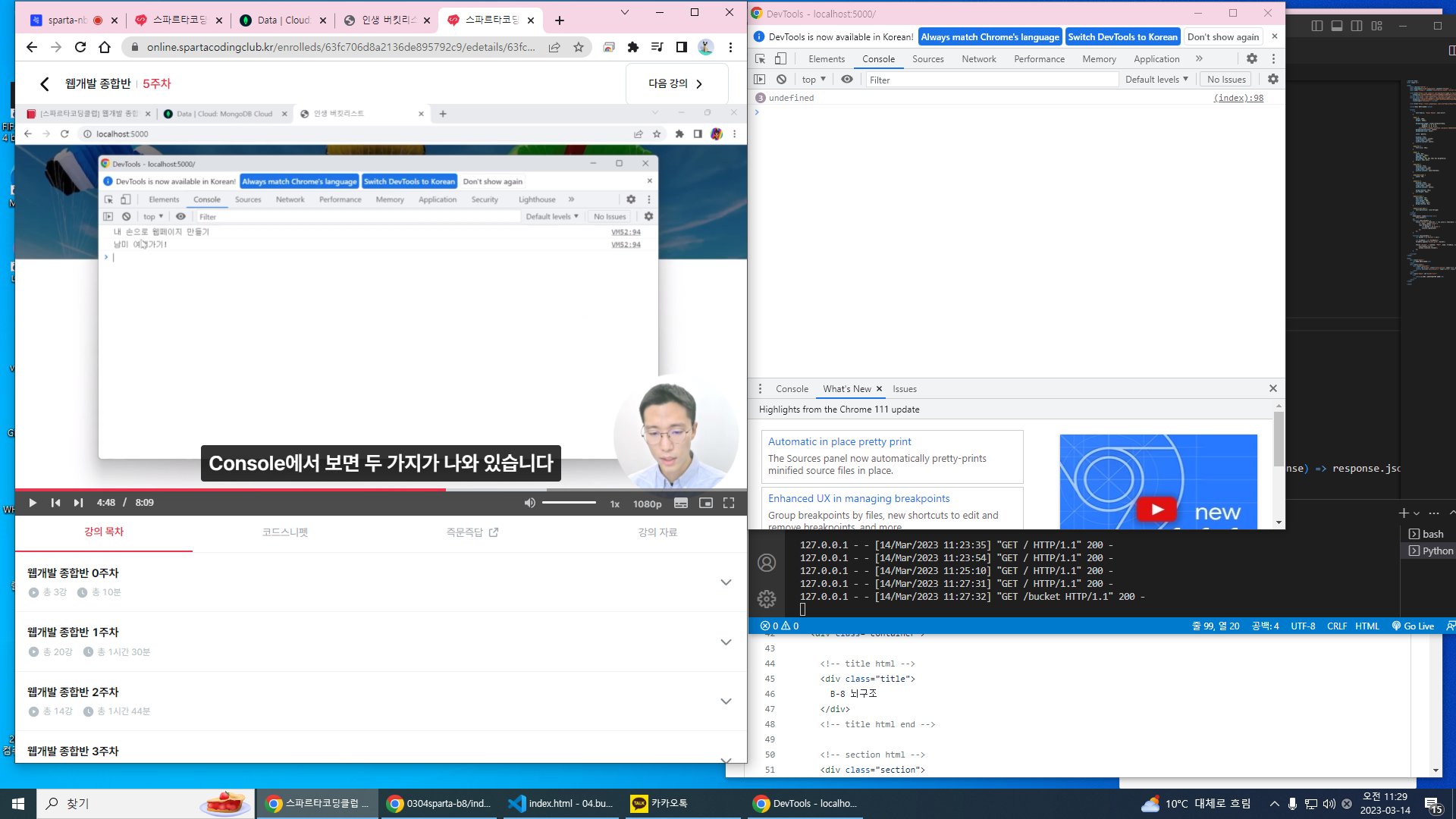
Task: Open DevTools settings gear
Action: point(1252,58)
